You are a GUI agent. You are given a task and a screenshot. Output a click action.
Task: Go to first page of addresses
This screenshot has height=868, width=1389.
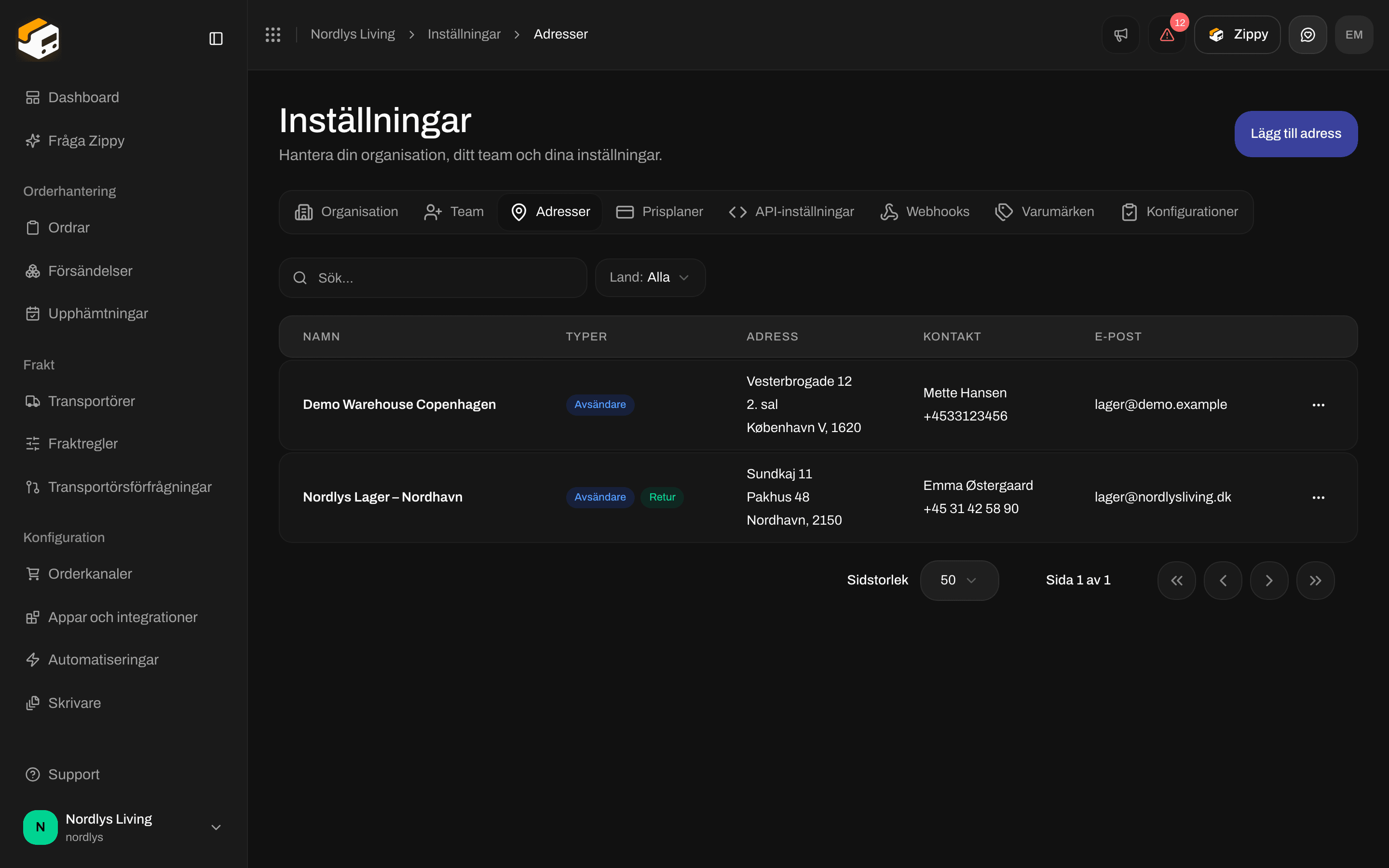pos(1177,581)
